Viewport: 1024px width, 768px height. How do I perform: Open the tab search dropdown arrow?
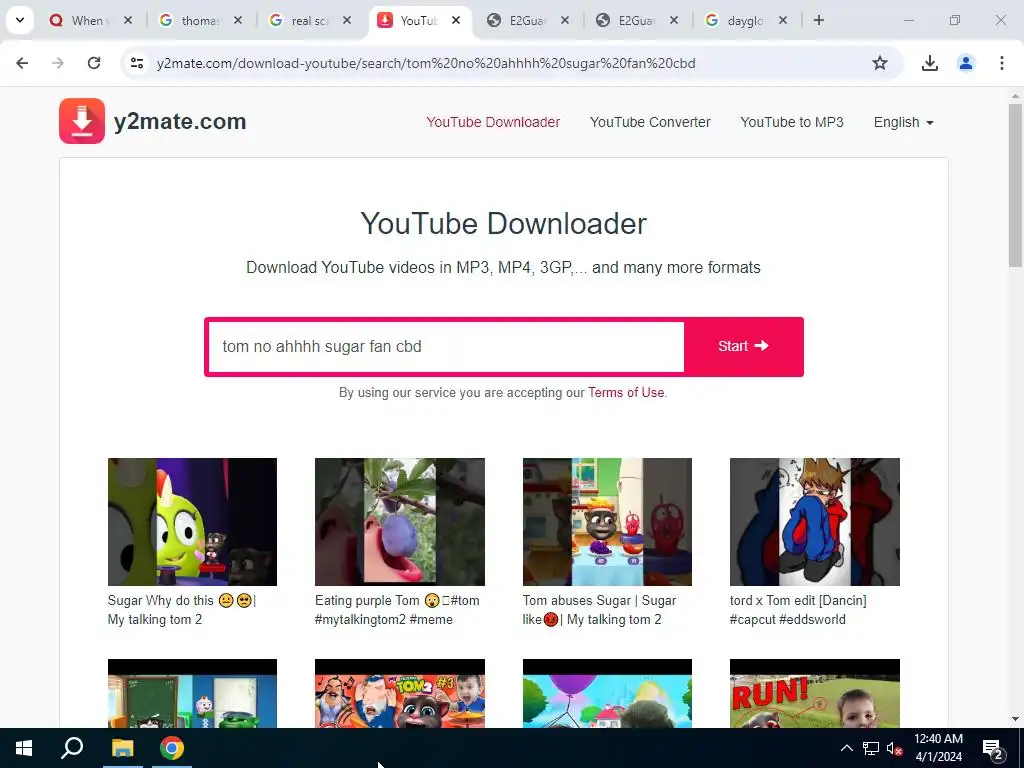[x=20, y=20]
